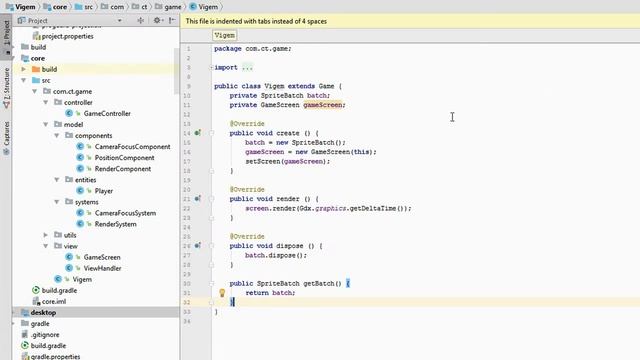Open RenderComponent class icon

tap(80, 169)
